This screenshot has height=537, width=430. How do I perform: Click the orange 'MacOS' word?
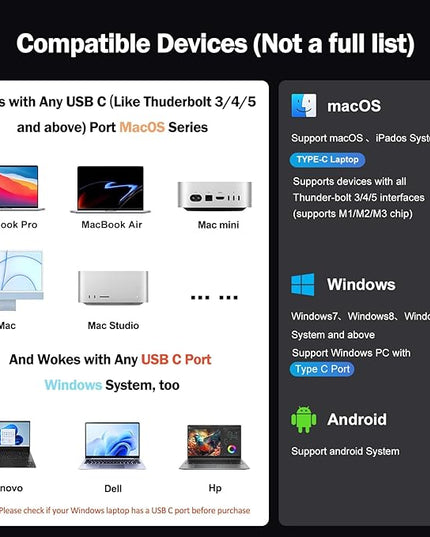[142, 127]
